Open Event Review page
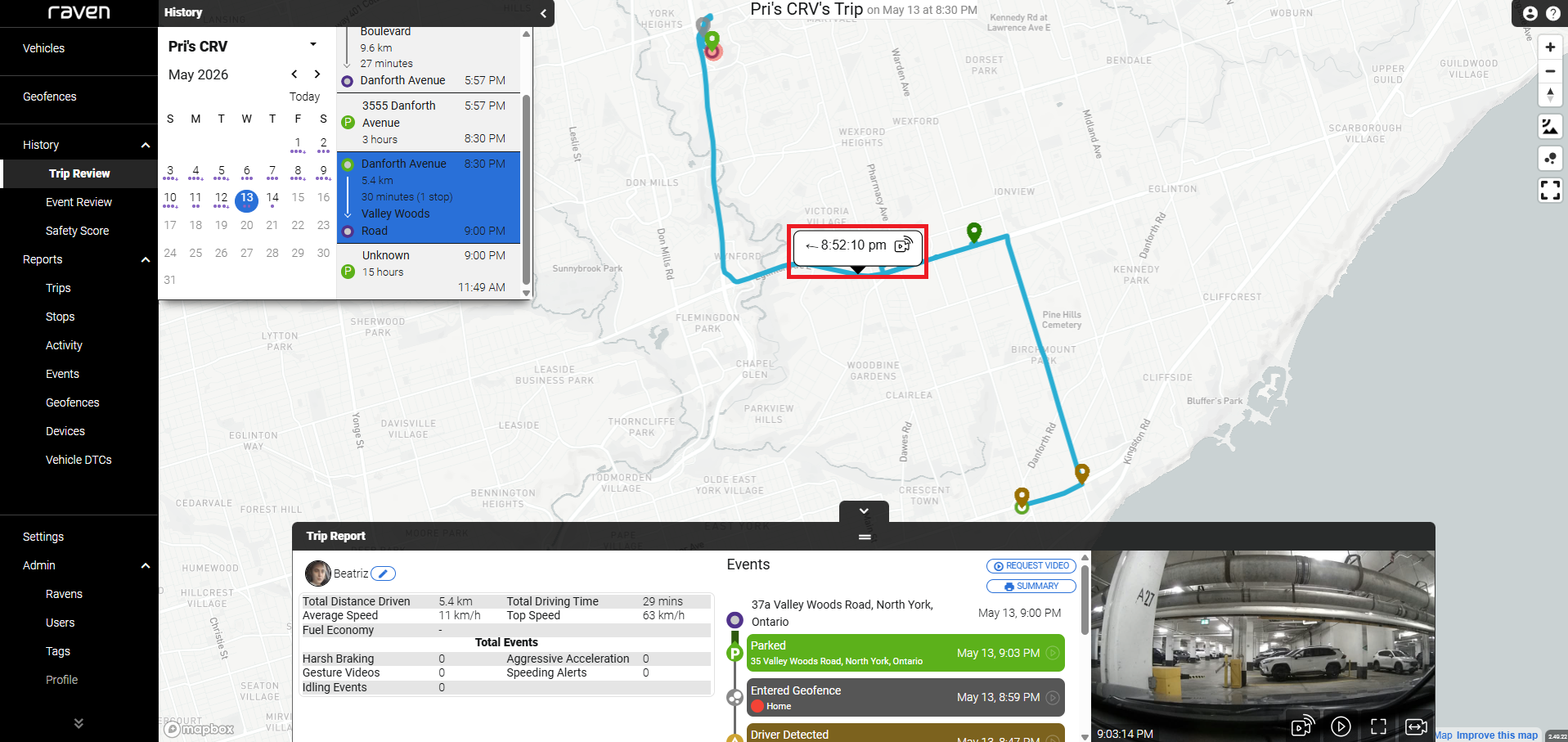1568x742 pixels. pos(79,202)
